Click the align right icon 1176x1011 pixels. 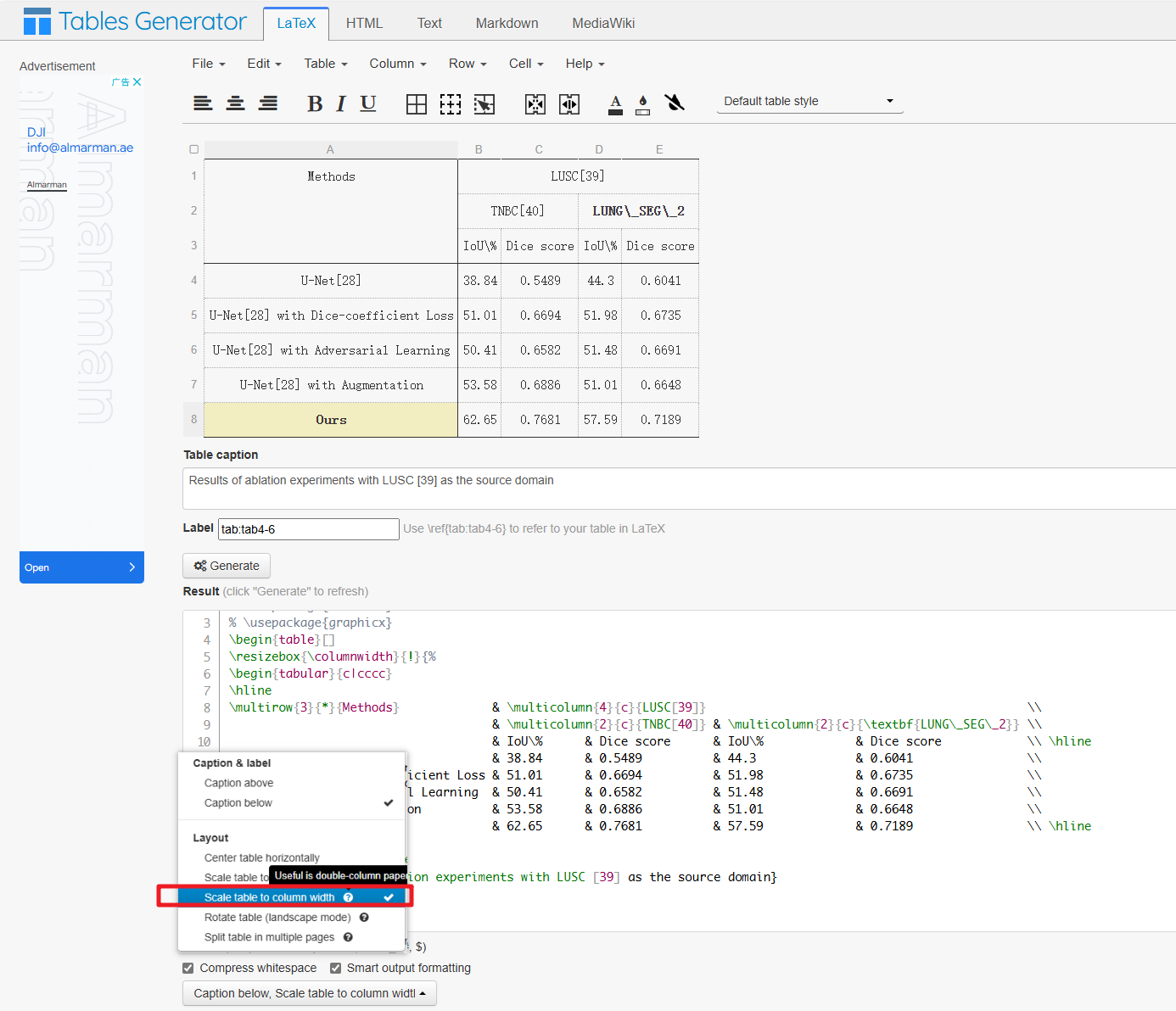268,103
